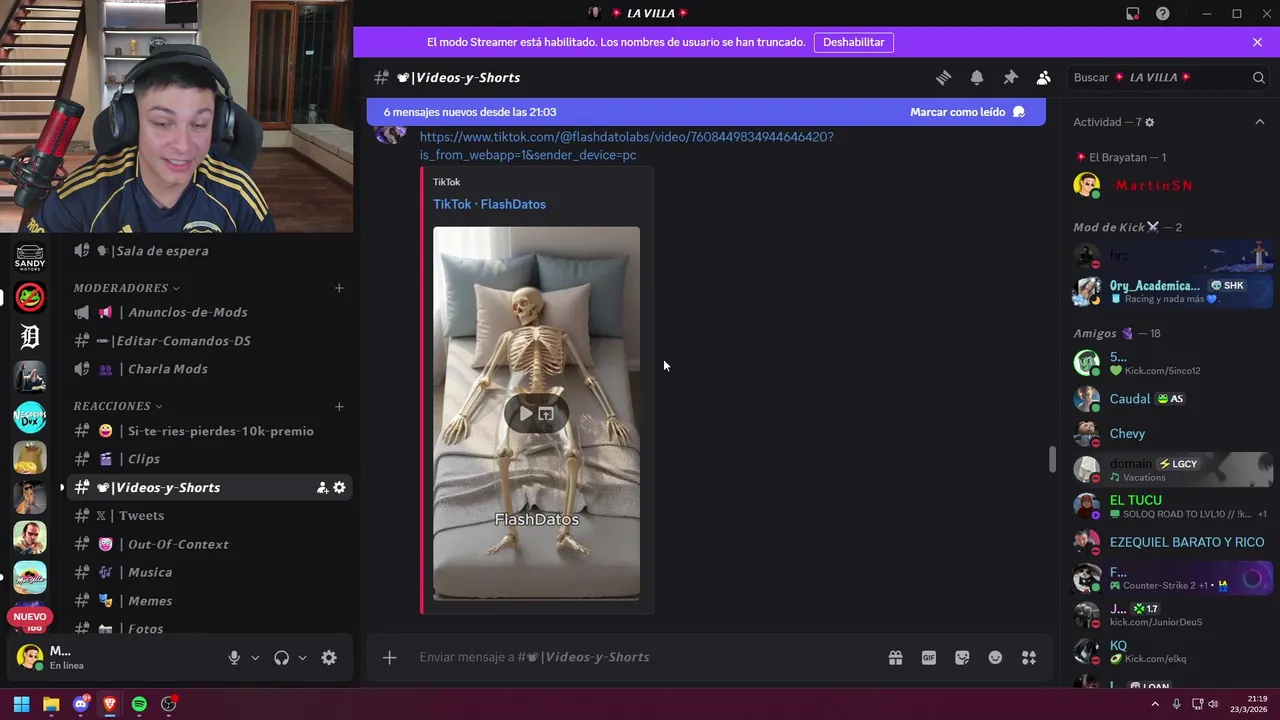The height and width of the screenshot is (720, 1280).
Task: Click the message list scrollbar thumb
Action: coord(1051,460)
